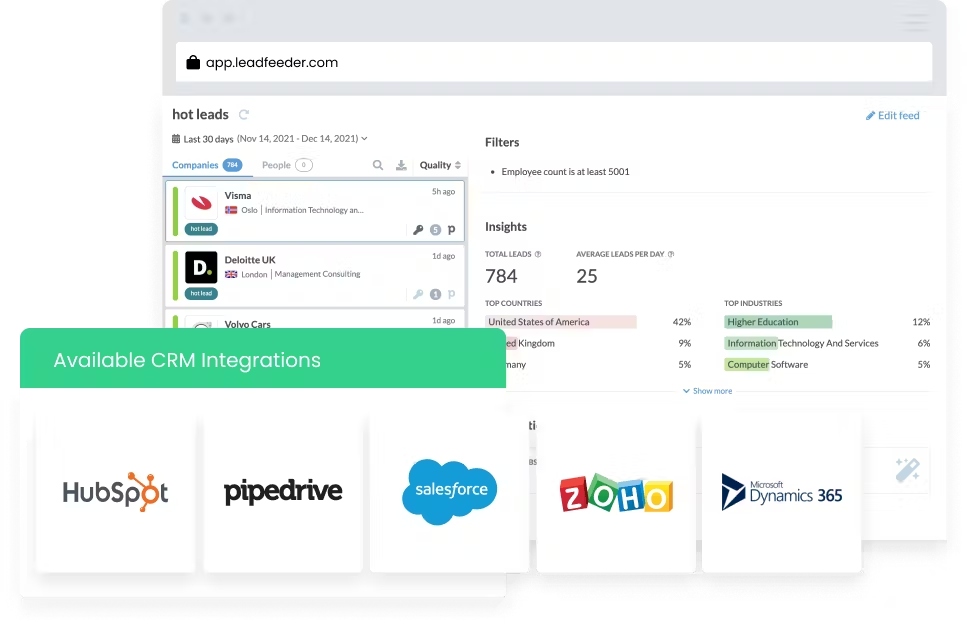Click the app.leadfeeder.com address bar
The image size is (967, 627).
click(553, 62)
